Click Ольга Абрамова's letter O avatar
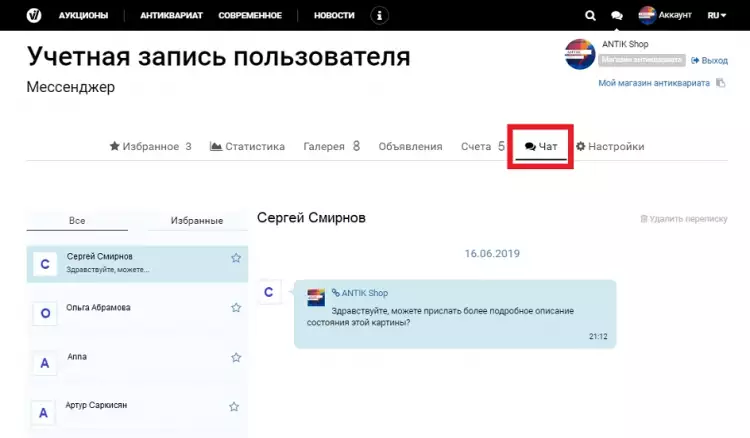Screen dimensions: 750x438 [45, 313]
